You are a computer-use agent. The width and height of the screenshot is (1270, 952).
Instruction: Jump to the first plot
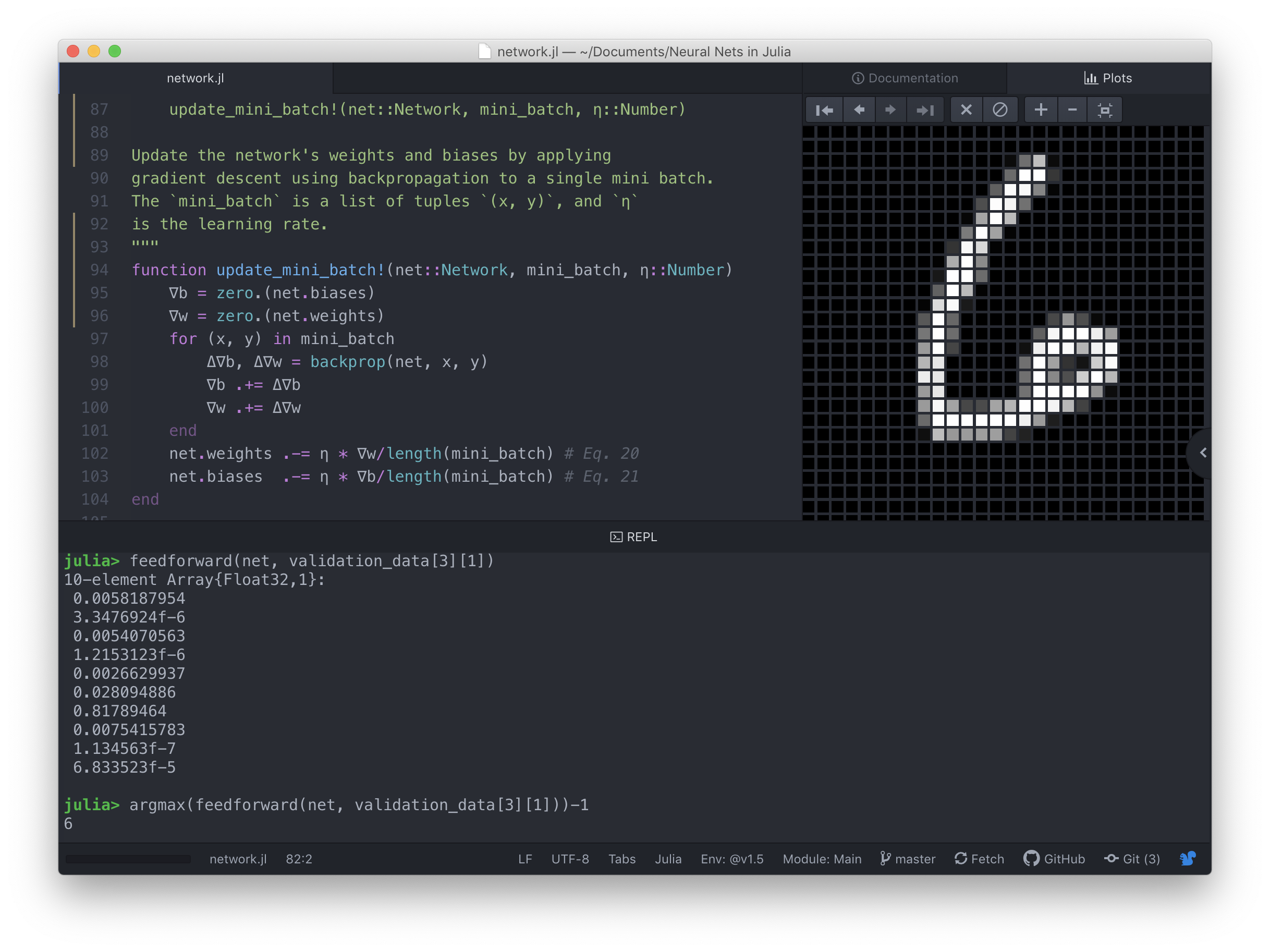click(824, 109)
